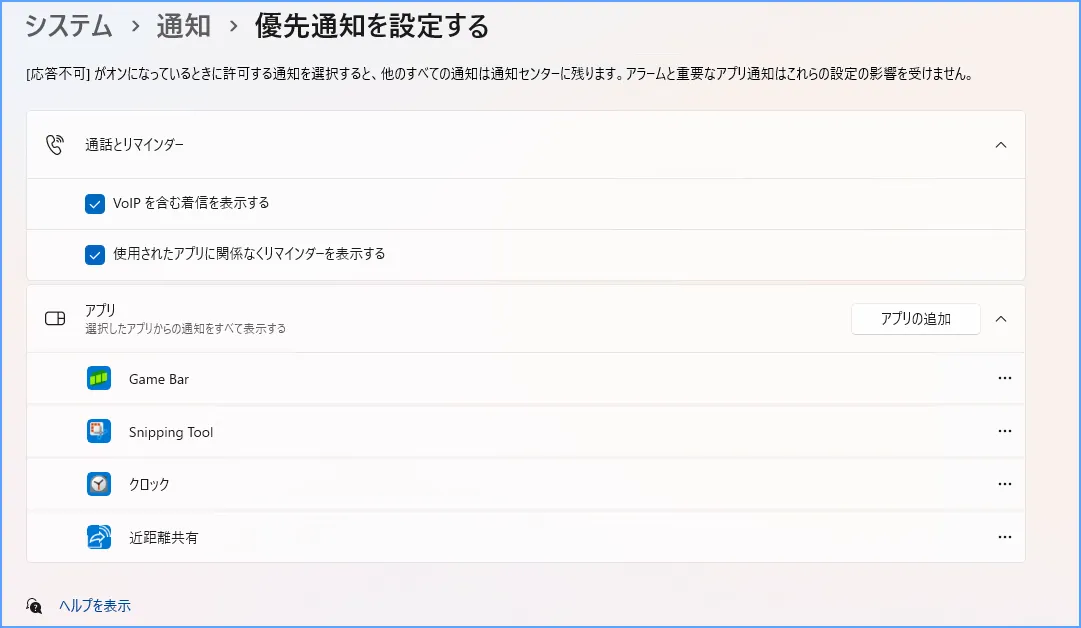Click the Game Bar app icon

coord(99,378)
